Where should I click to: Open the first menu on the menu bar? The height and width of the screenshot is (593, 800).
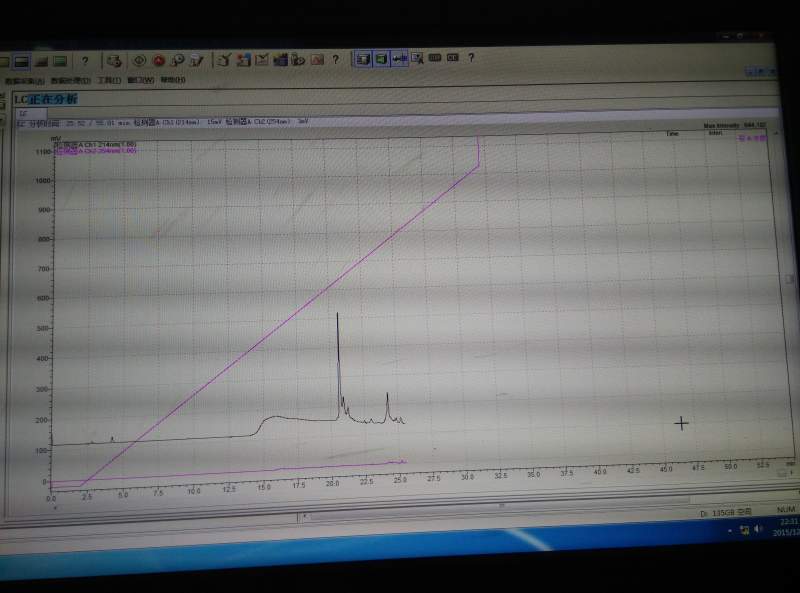point(25,81)
